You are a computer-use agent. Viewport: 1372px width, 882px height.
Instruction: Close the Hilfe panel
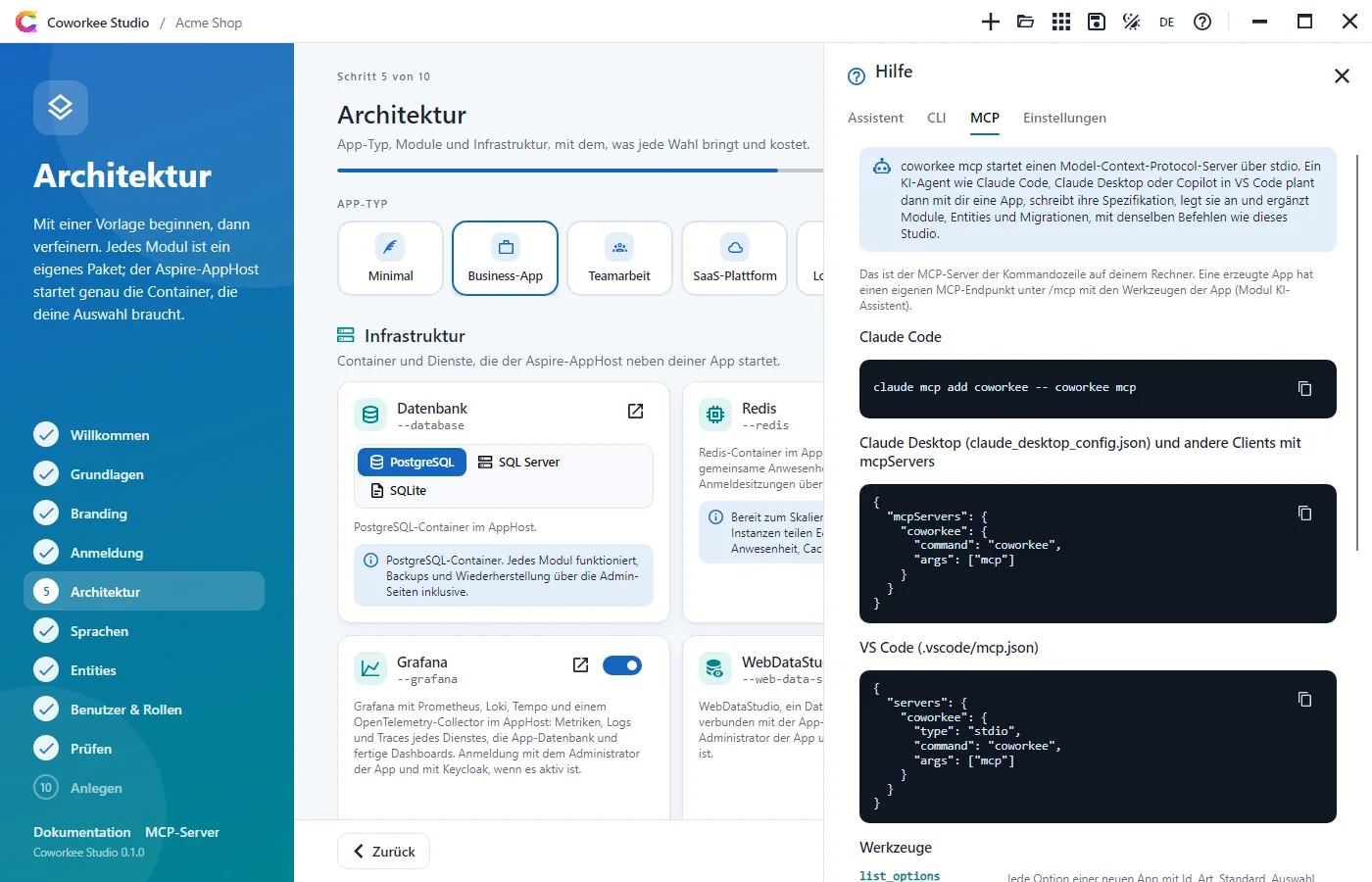[1342, 75]
